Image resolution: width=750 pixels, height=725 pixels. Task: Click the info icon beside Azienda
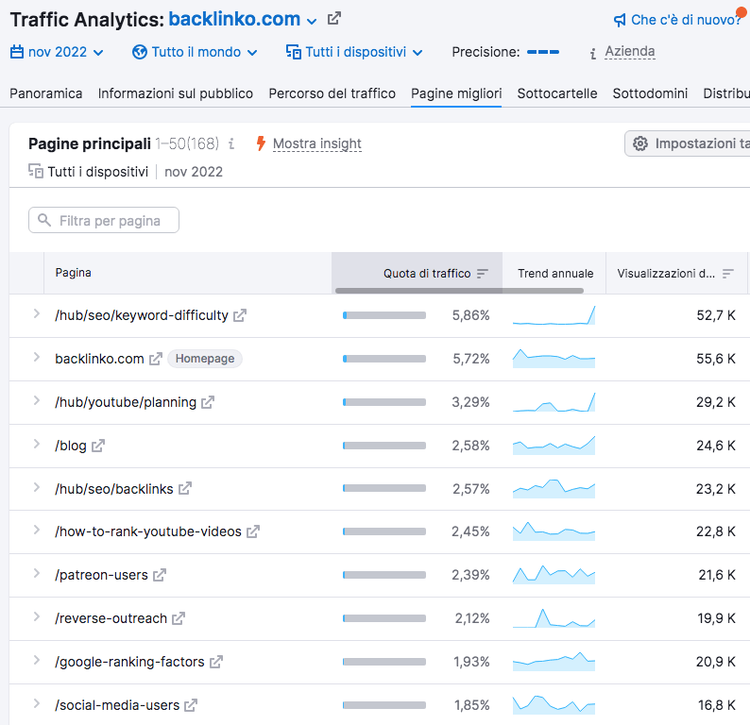point(593,54)
